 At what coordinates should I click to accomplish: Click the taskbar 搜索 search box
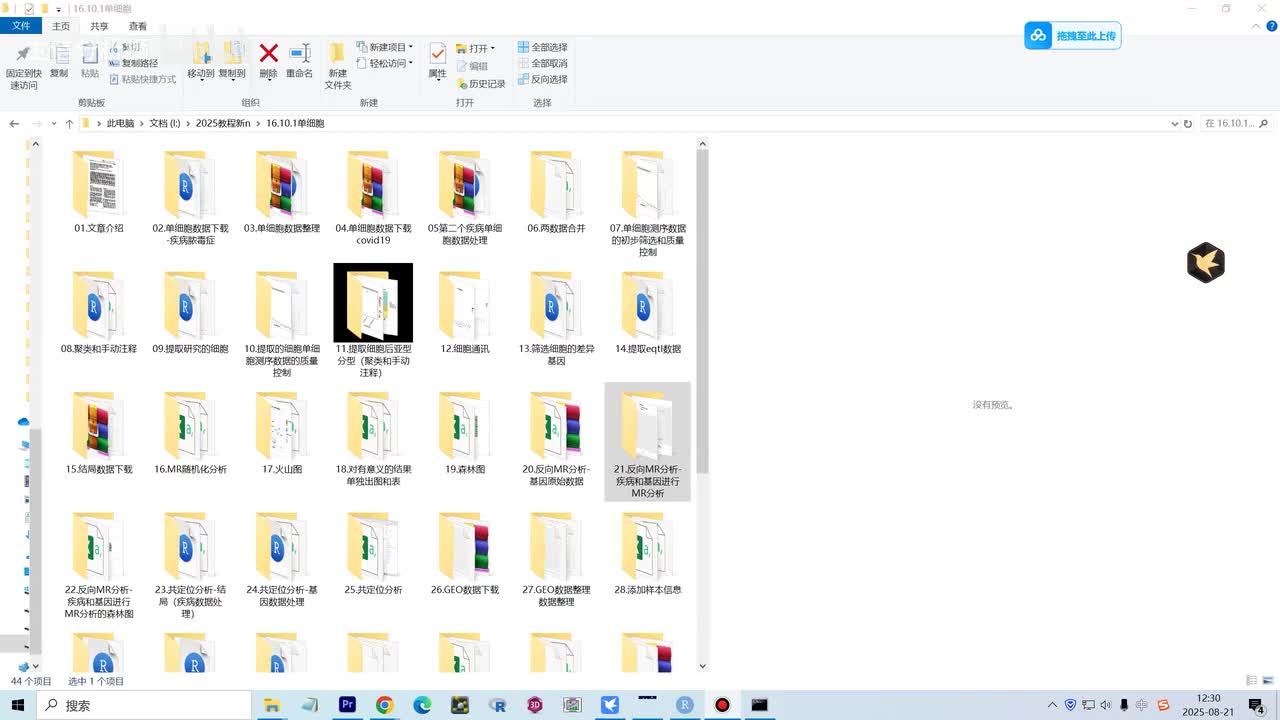(145, 705)
